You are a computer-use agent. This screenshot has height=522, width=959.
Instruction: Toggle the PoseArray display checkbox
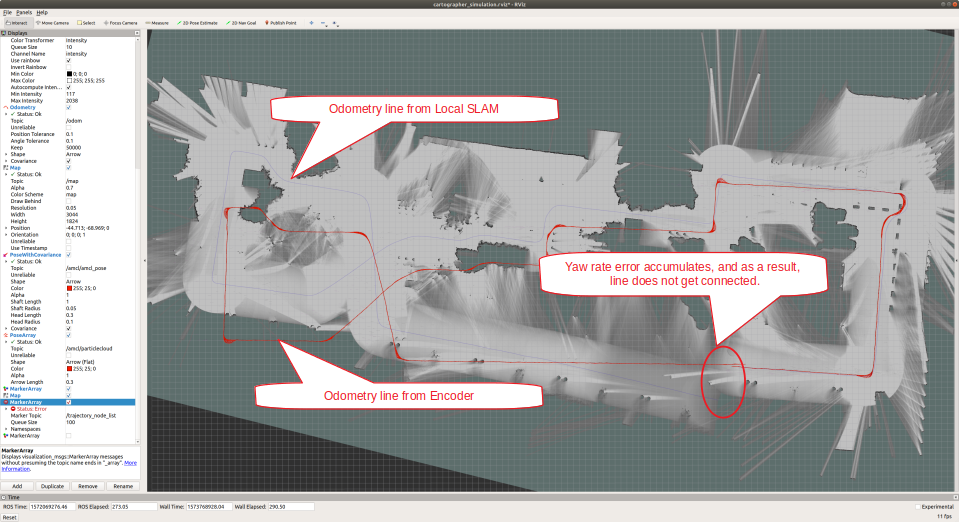point(68,335)
